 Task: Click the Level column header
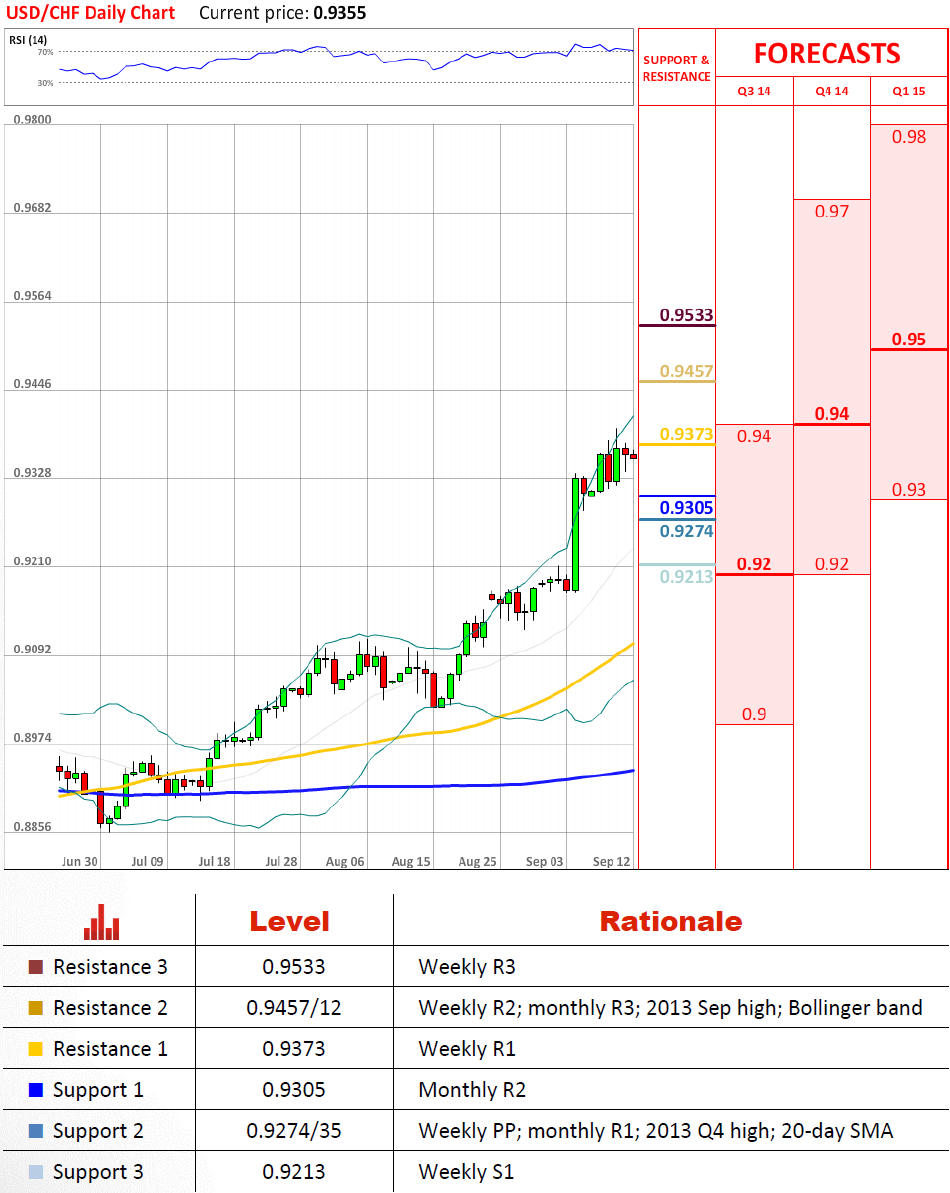(290, 922)
